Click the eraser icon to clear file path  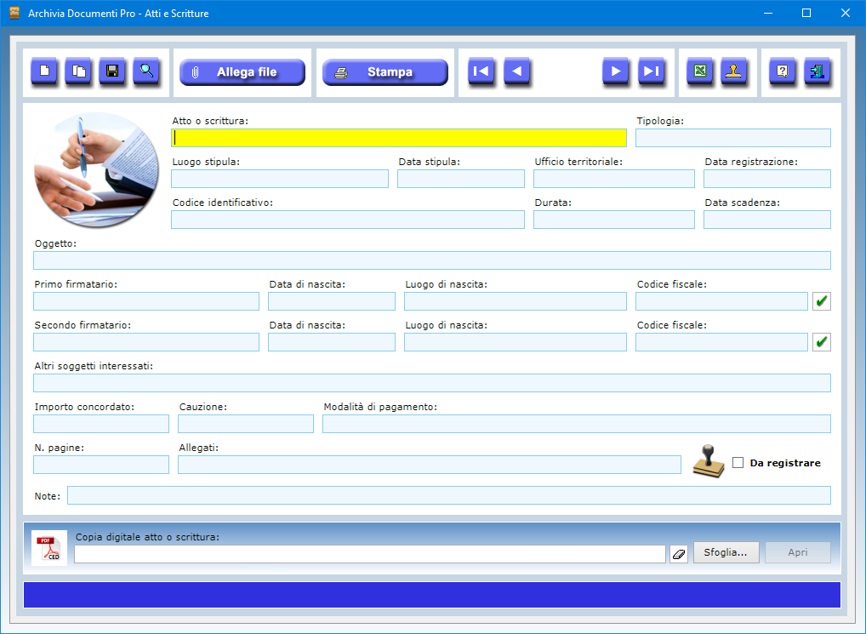click(678, 553)
